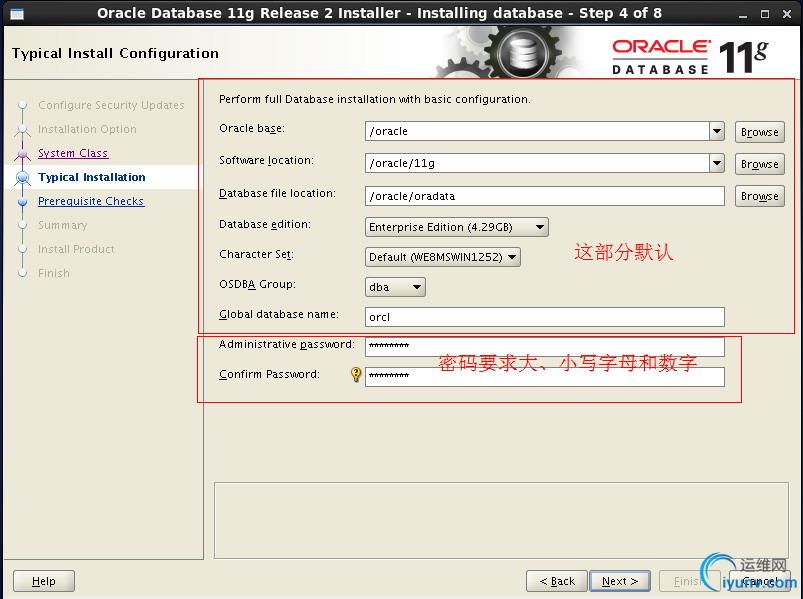Click the Administrative password field
This screenshot has height=599, width=803.
545,347
